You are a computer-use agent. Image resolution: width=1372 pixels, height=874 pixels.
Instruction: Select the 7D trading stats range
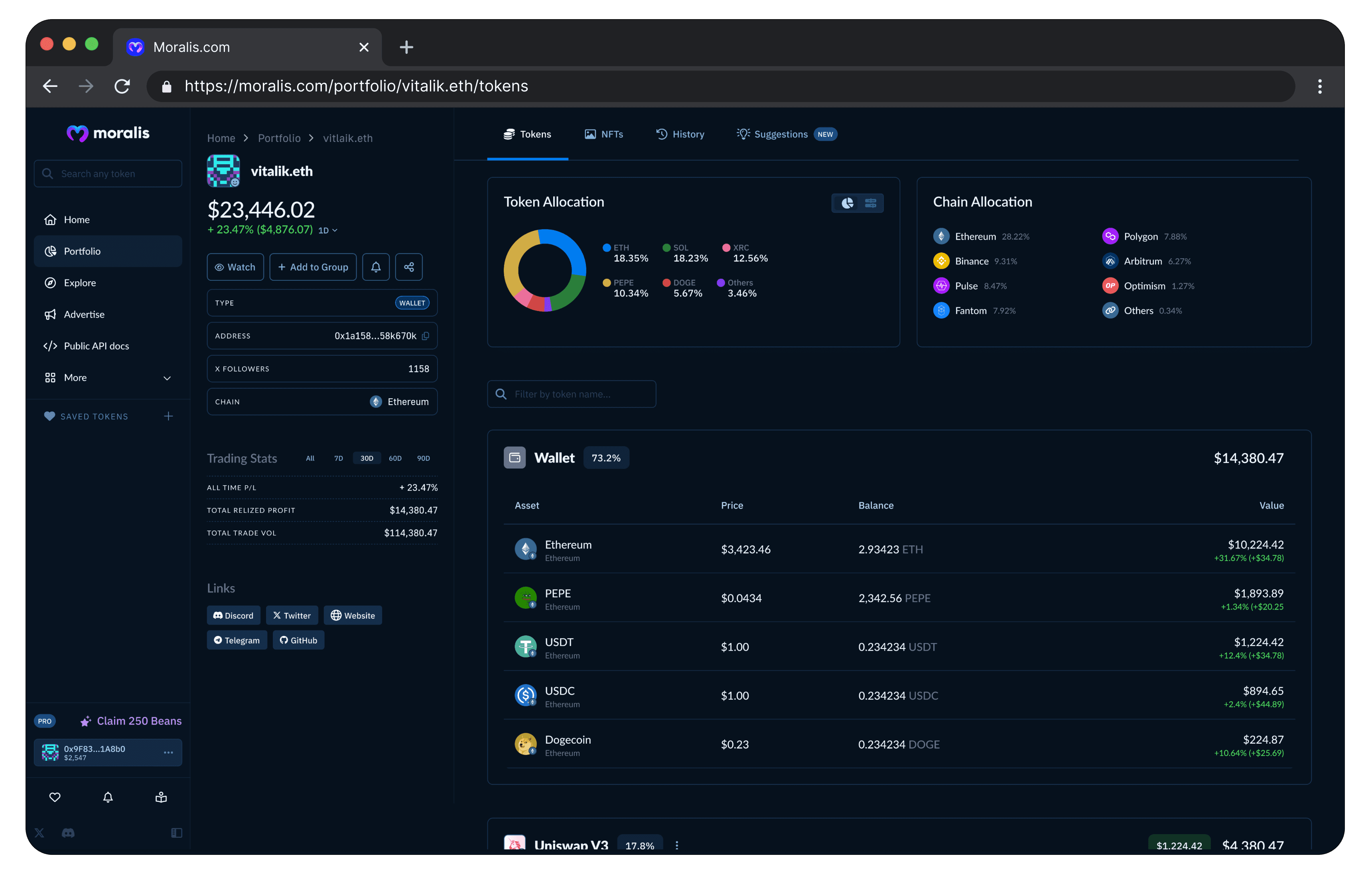(339, 458)
